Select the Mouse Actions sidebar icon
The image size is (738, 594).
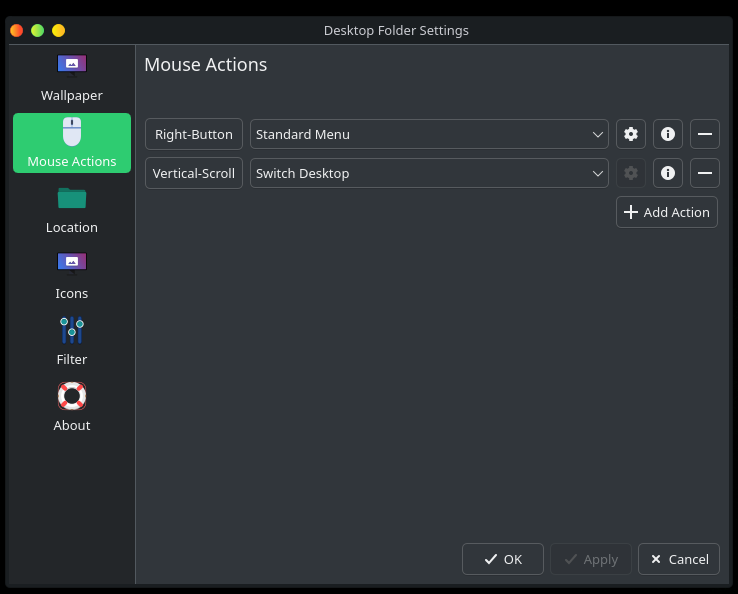(x=71, y=132)
